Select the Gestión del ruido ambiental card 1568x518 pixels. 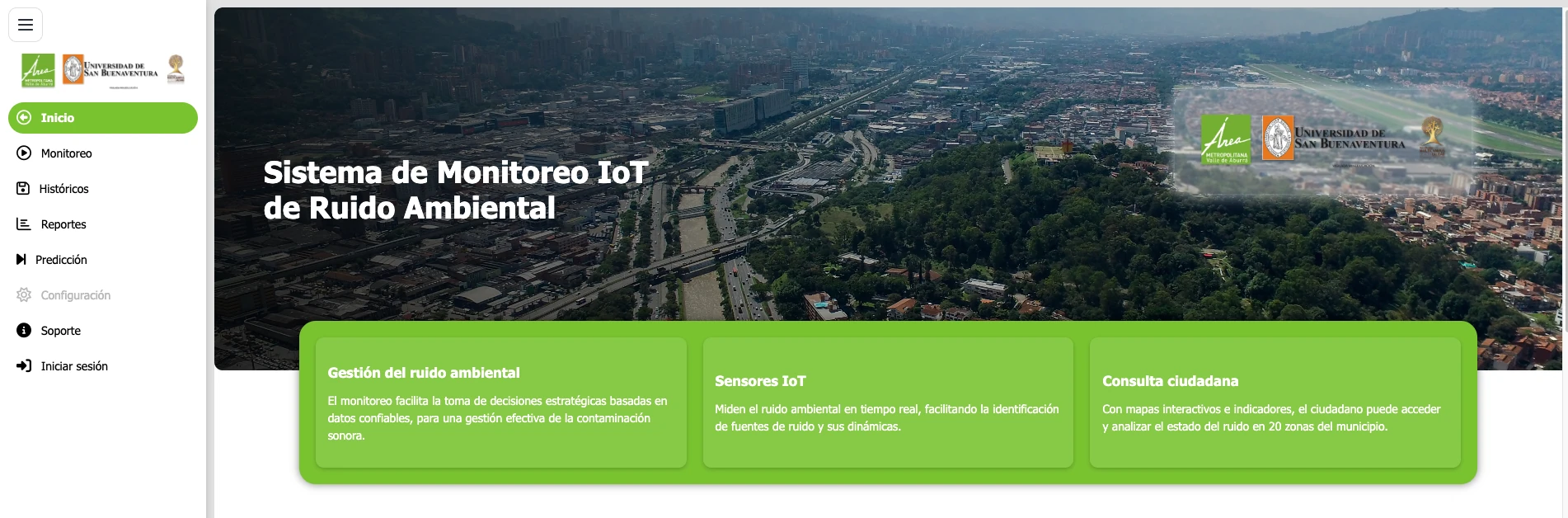500,403
